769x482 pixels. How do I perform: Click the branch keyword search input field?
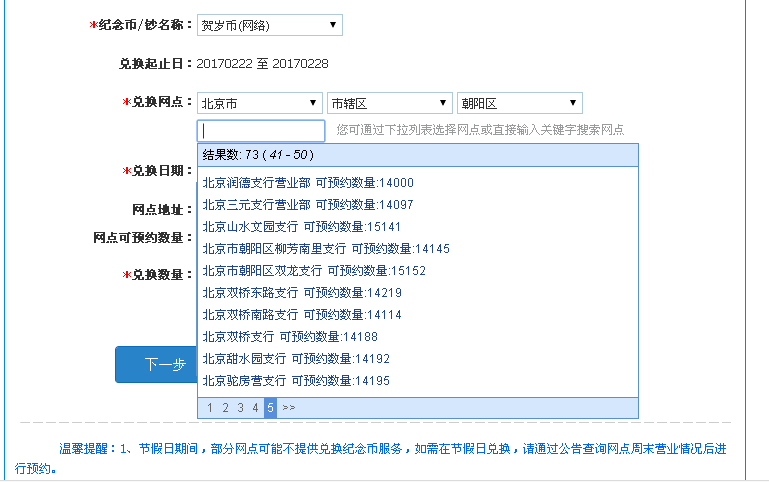(x=261, y=131)
